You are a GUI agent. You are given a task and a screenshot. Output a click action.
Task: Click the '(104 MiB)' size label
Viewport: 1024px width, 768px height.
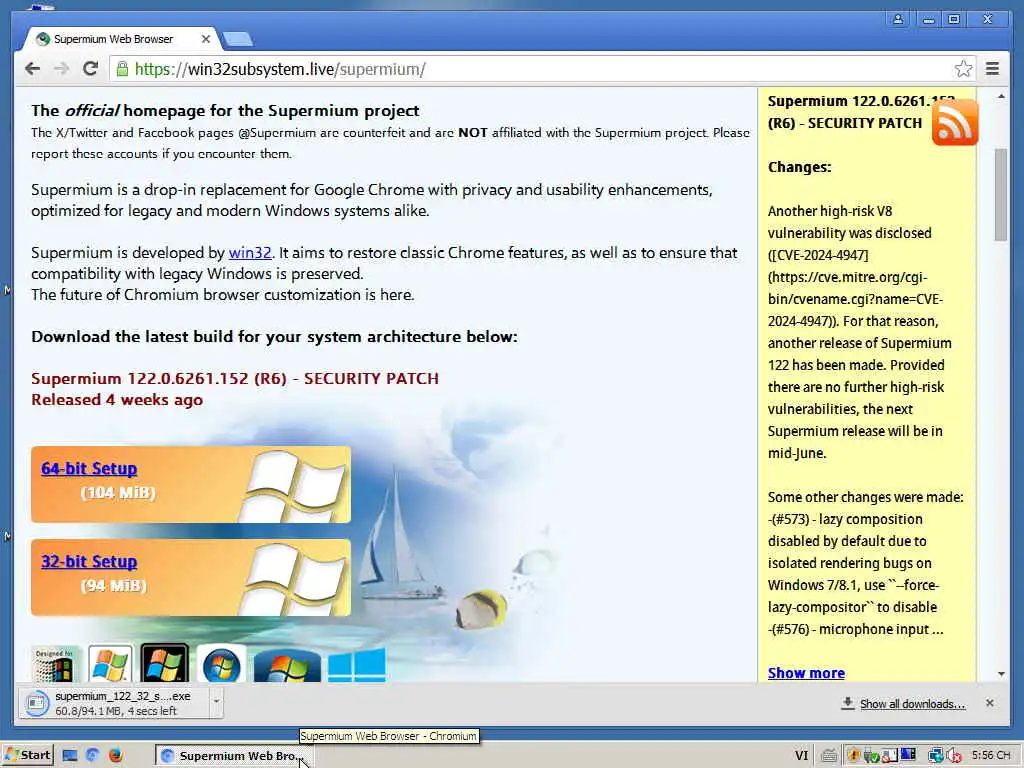pos(118,492)
